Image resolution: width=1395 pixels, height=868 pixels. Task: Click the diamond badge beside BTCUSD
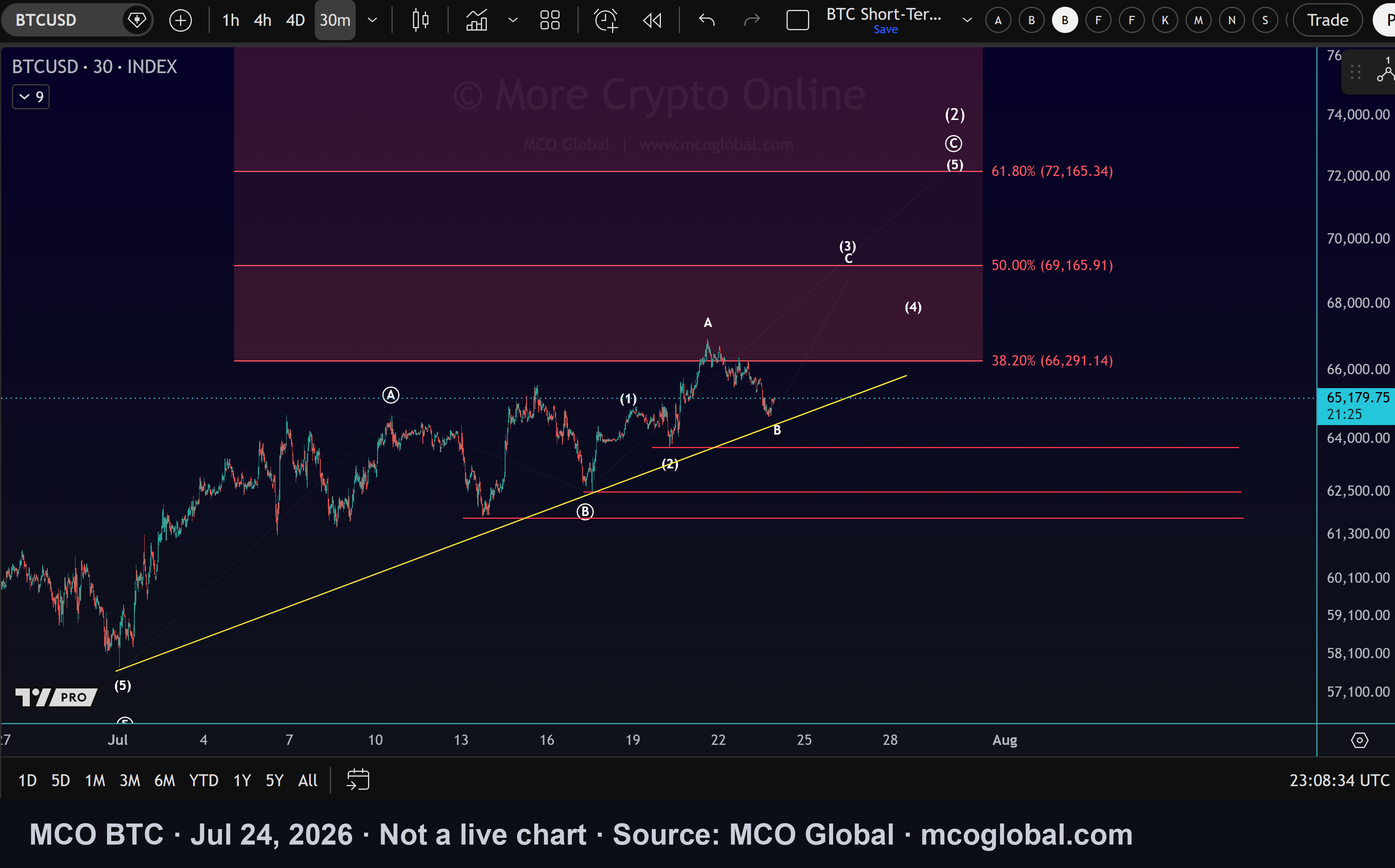(137, 20)
